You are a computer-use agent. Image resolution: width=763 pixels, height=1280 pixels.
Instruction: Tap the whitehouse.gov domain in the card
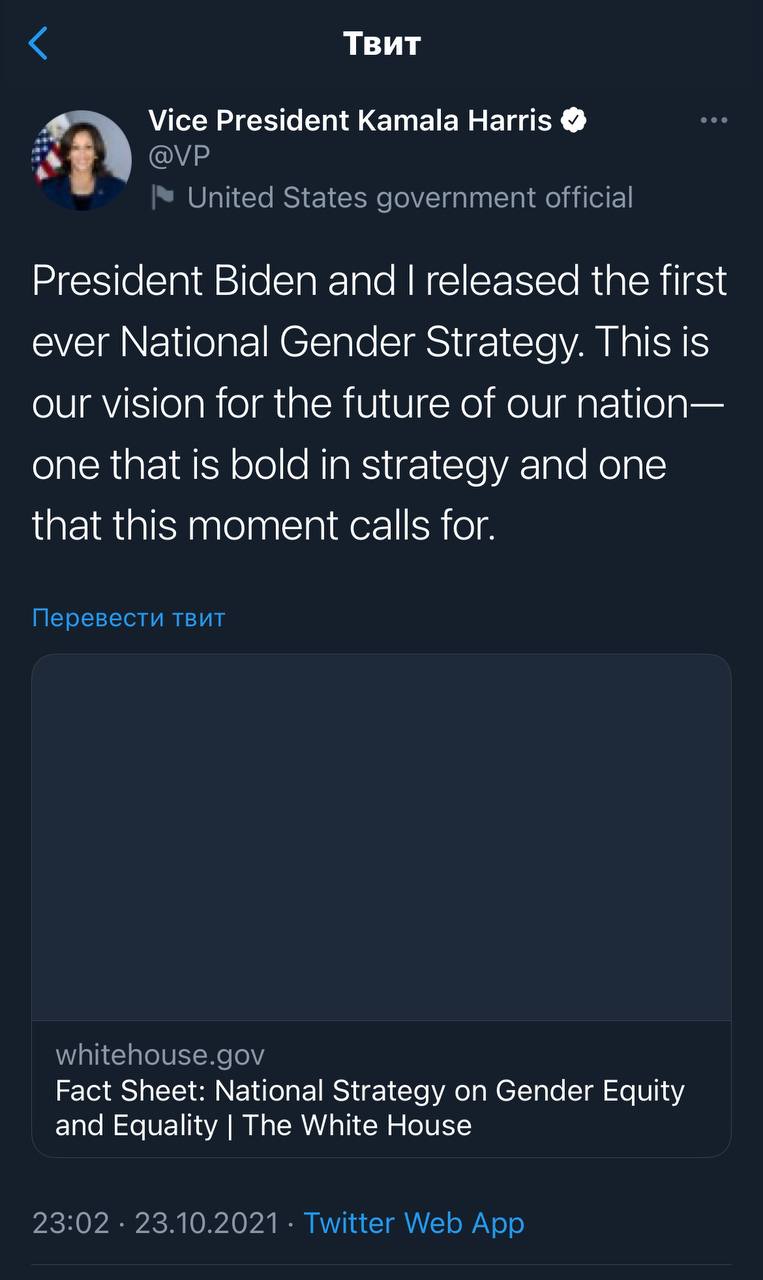pyautogui.click(x=160, y=1054)
